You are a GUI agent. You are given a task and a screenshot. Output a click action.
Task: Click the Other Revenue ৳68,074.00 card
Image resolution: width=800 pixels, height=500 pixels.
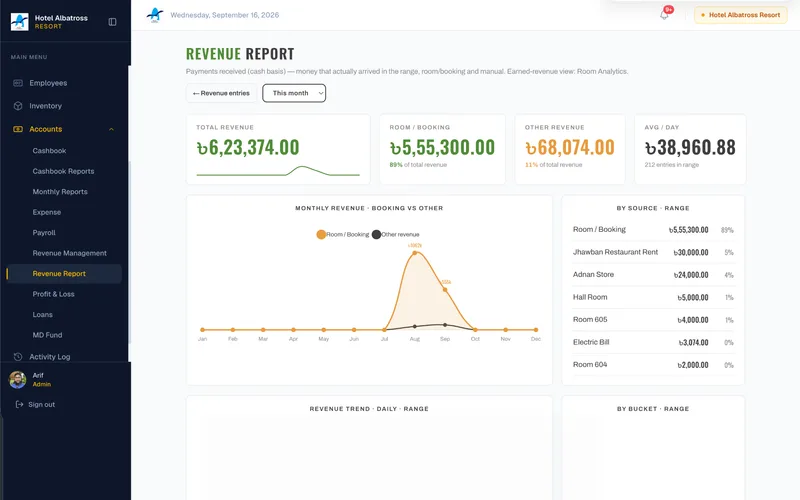pyautogui.click(x=570, y=149)
